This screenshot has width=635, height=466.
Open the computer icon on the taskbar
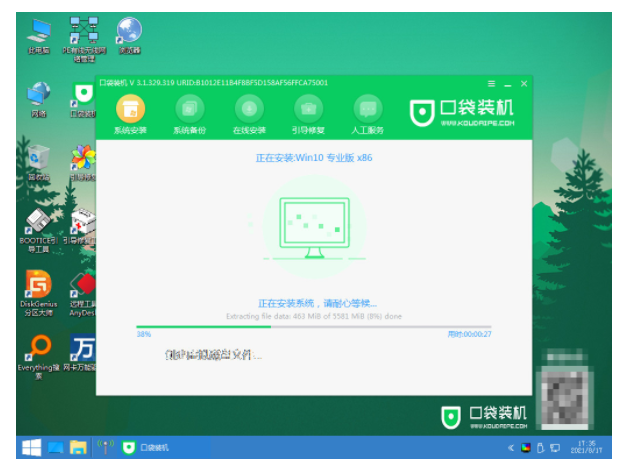coord(55,447)
